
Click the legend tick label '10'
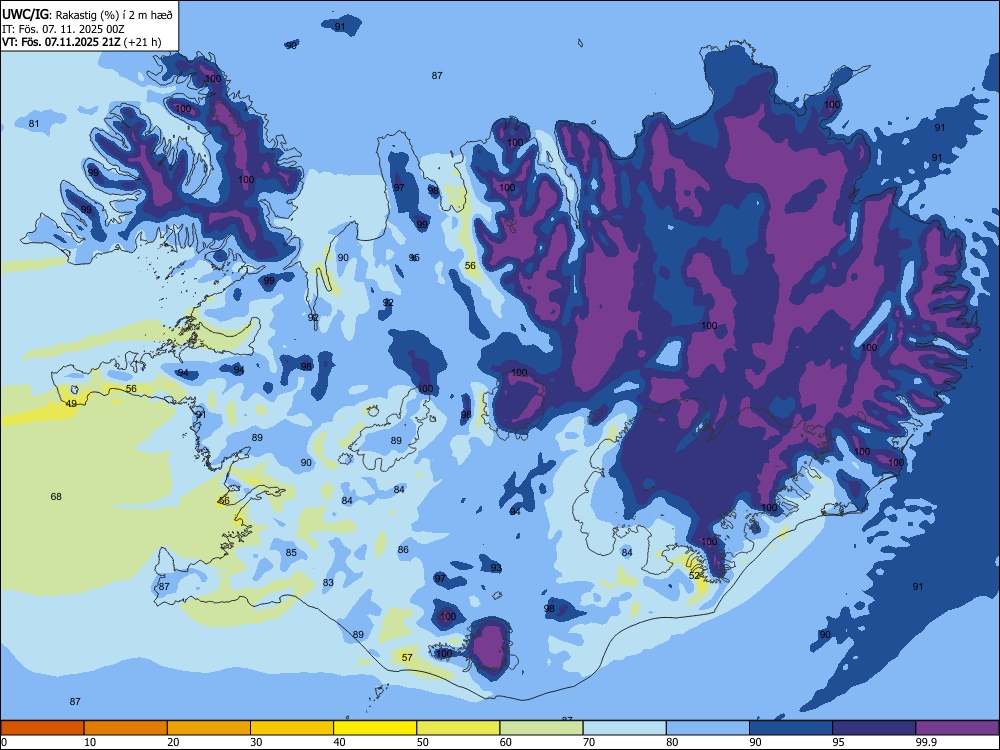(90, 742)
